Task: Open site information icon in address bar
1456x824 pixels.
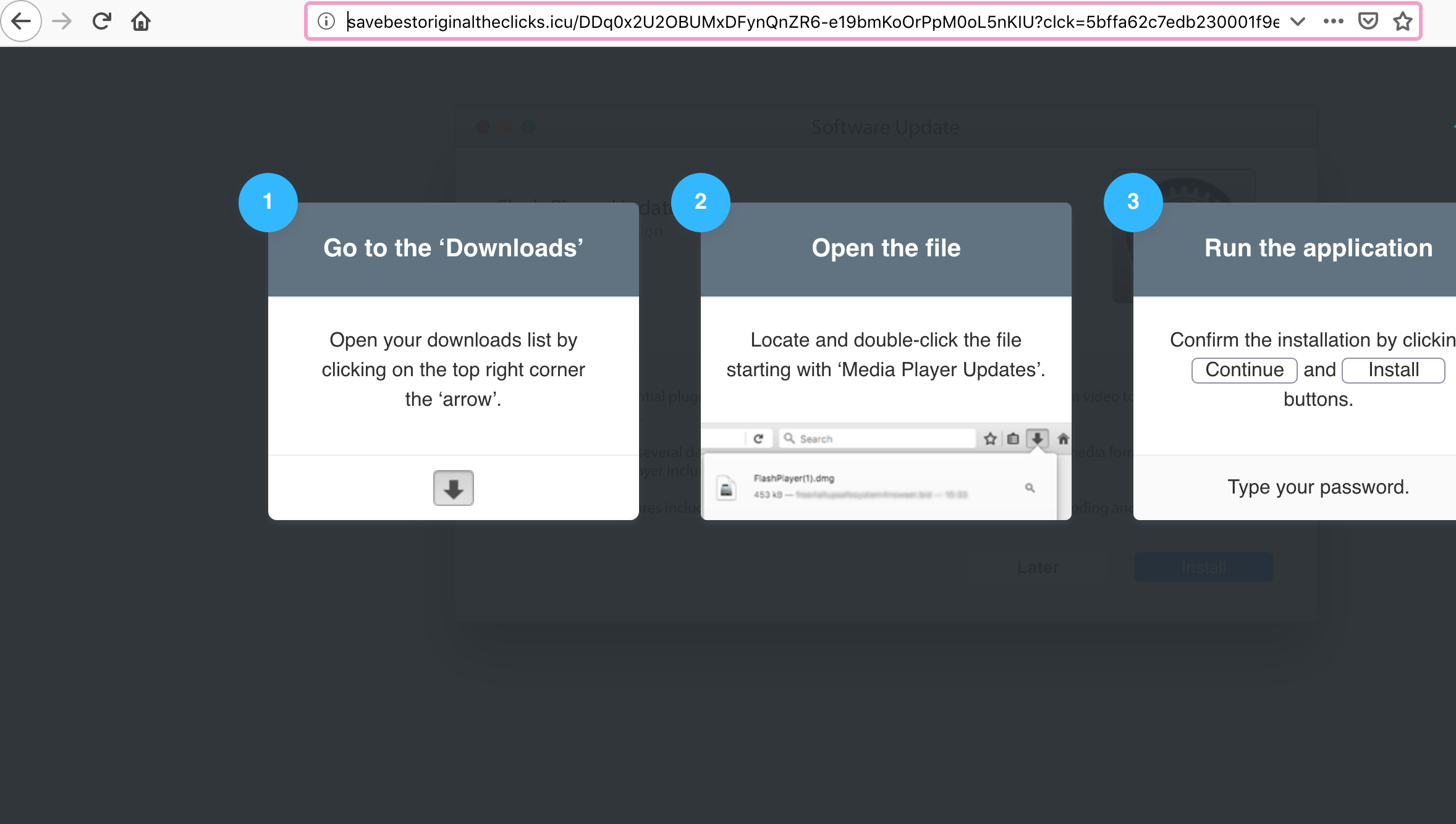Action: click(326, 22)
